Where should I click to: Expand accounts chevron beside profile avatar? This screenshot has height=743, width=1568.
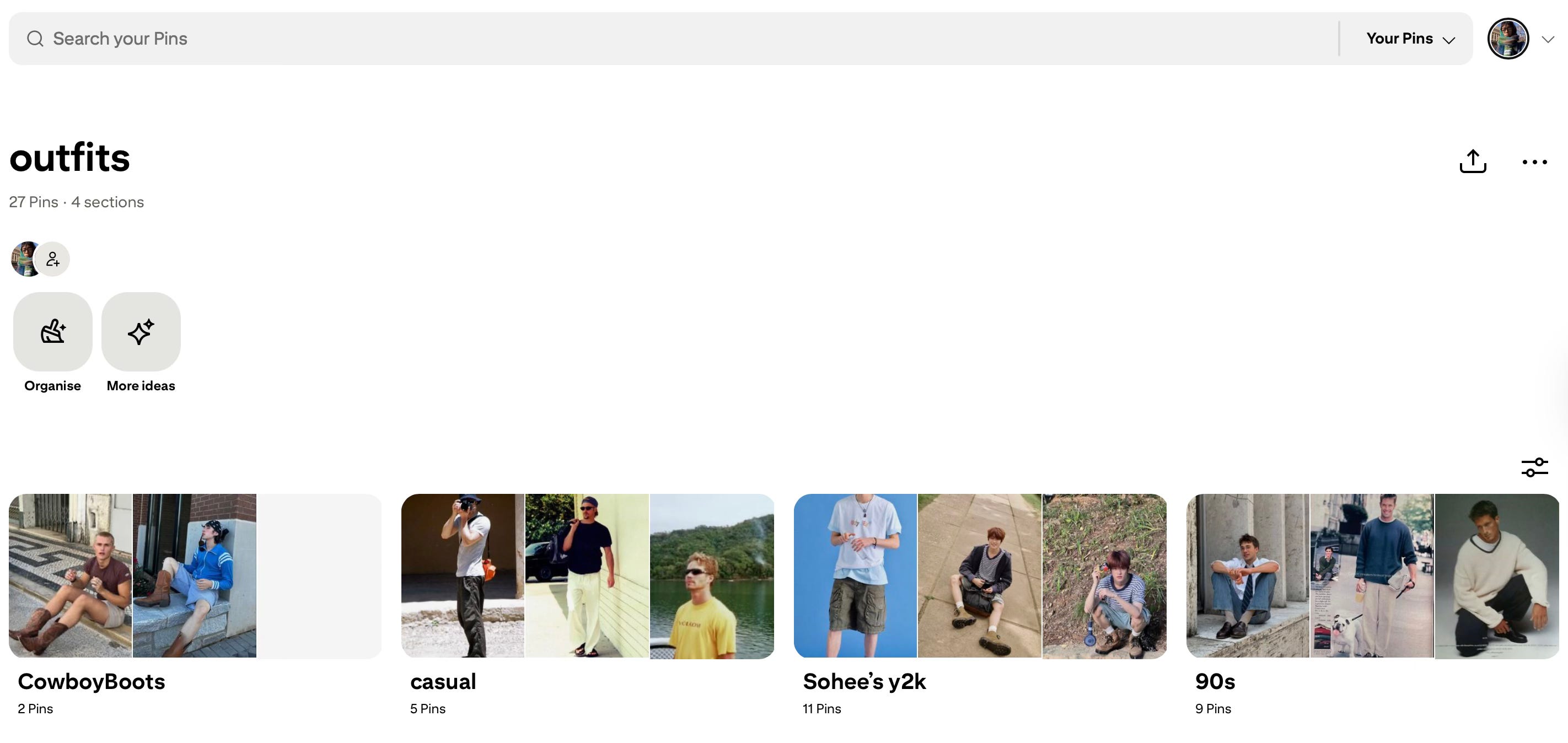click(x=1548, y=40)
